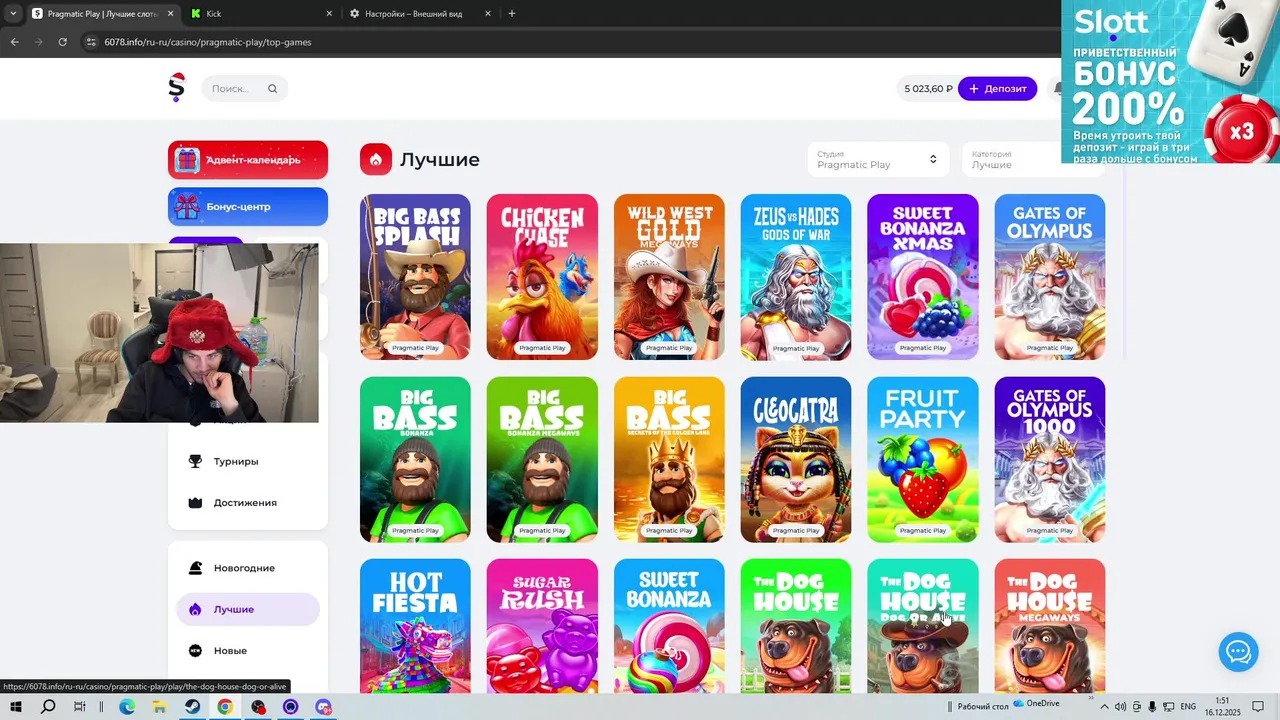Open Fruit Party game thumbnail
The image size is (1280, 720).
(923, 460)
